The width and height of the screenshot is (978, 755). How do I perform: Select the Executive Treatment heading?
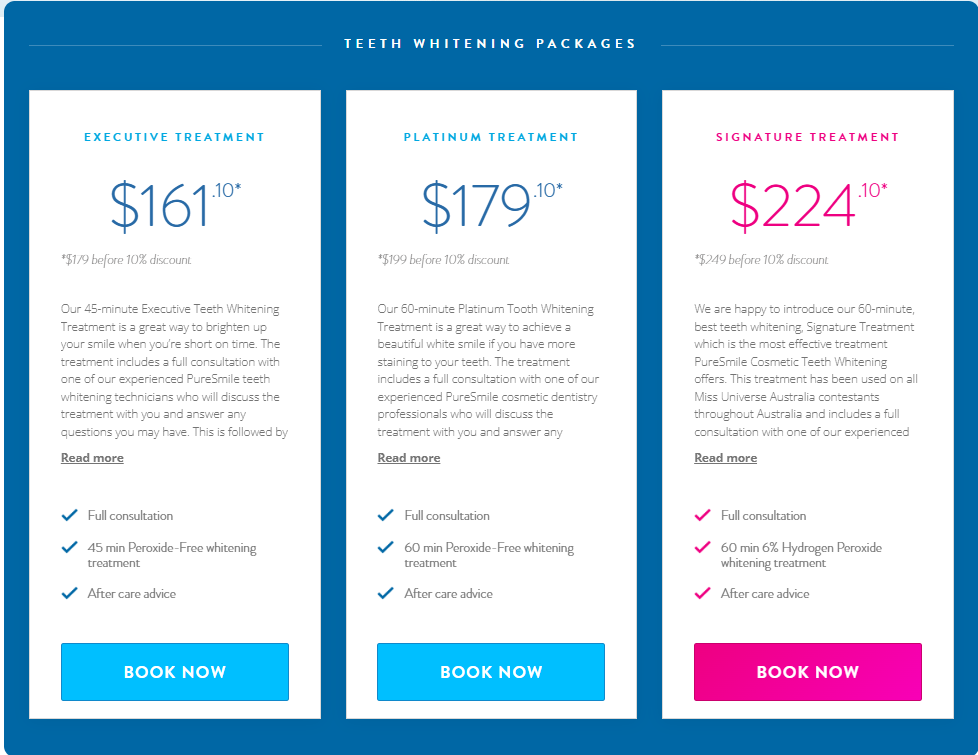[174, 137]
